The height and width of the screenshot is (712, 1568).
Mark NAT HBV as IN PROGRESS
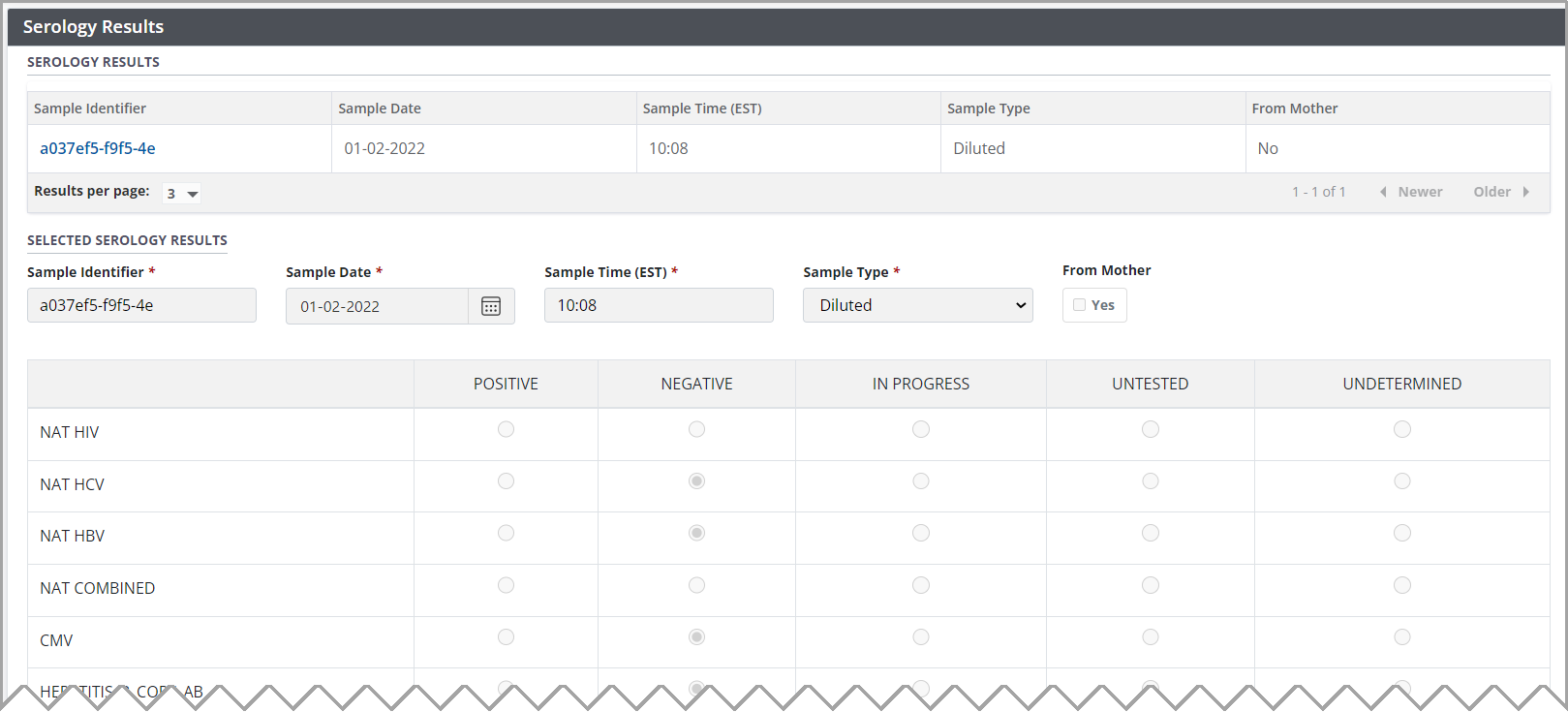click(x=921, y=533)
